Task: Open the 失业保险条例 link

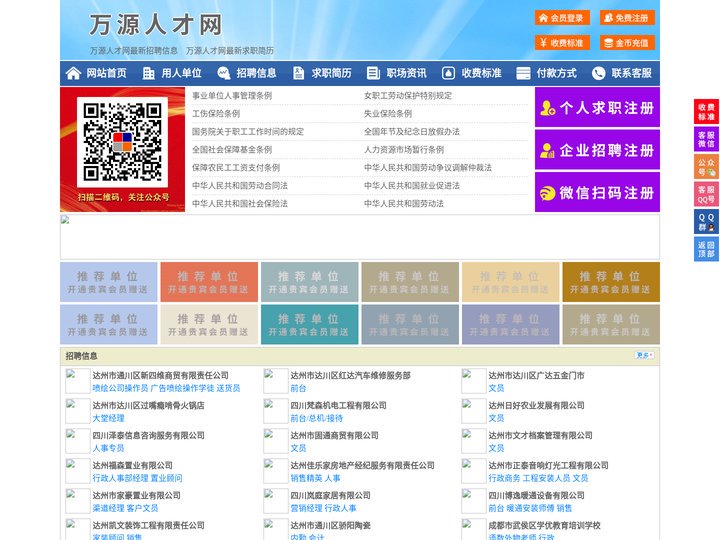Action: click(388, 113)
